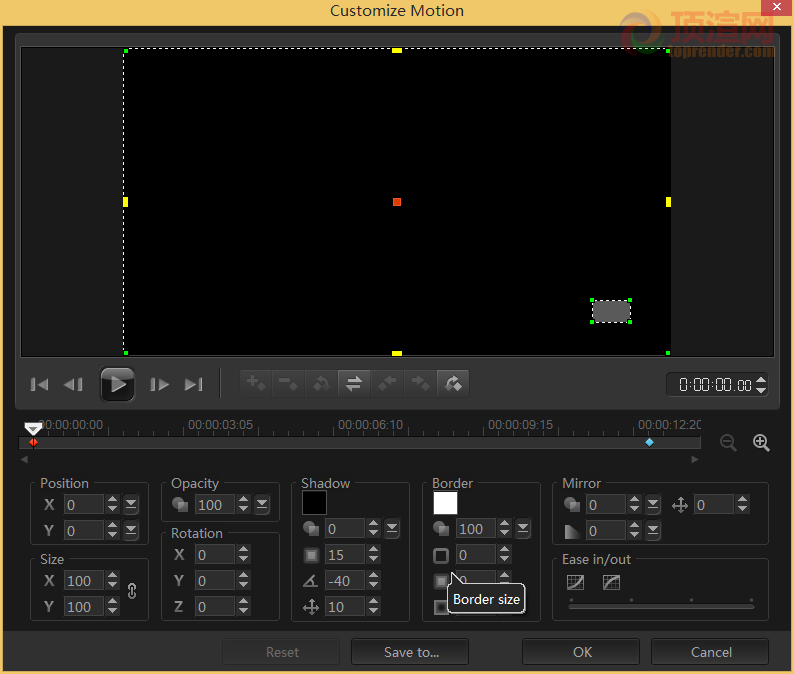The width and height of the screenshot is (794, 674).
Task: Open Border opacity options dropdown
Action: [523, 529]
